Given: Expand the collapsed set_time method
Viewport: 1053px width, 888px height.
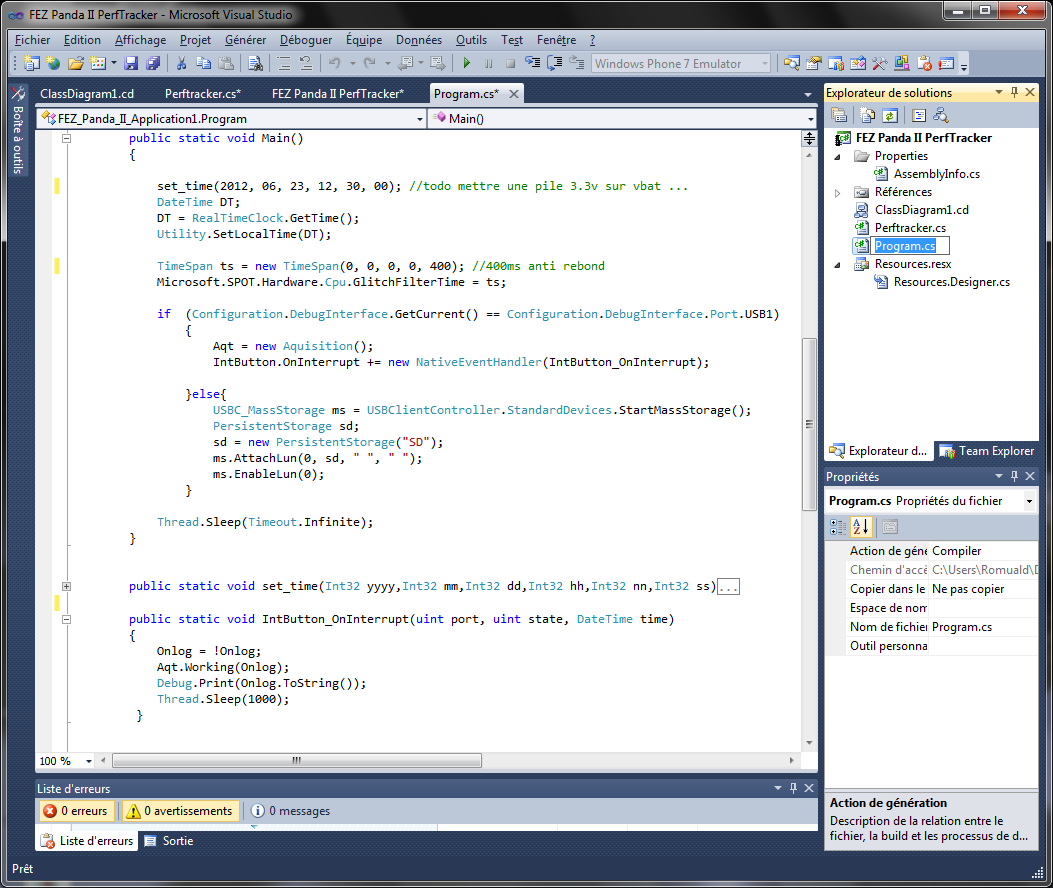Looking at the screenshot, I should [66, 586].
